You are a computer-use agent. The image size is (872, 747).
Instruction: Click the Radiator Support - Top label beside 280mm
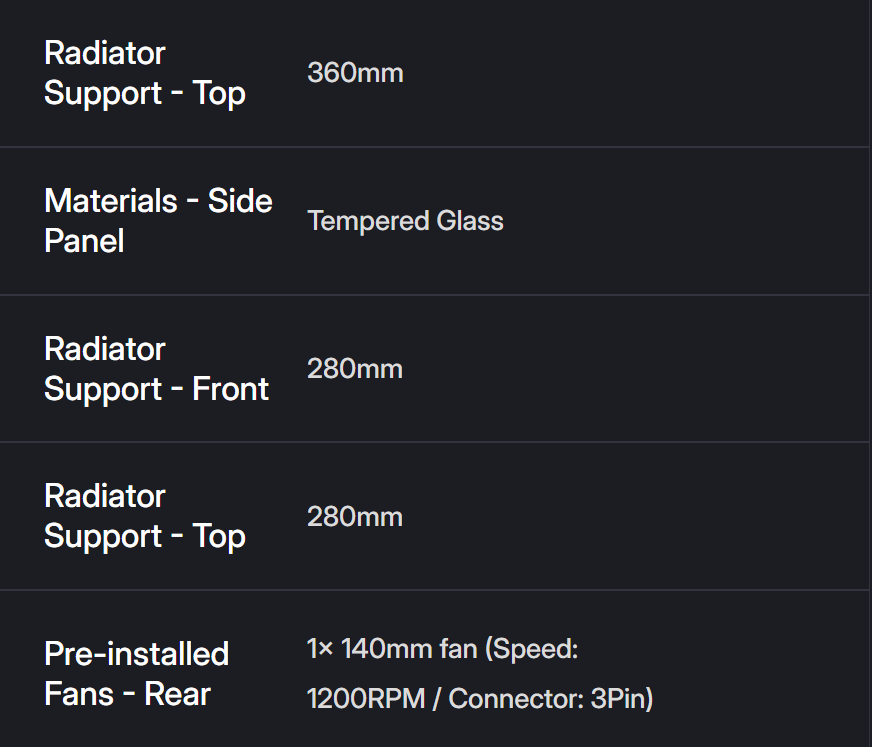point(145,516)
